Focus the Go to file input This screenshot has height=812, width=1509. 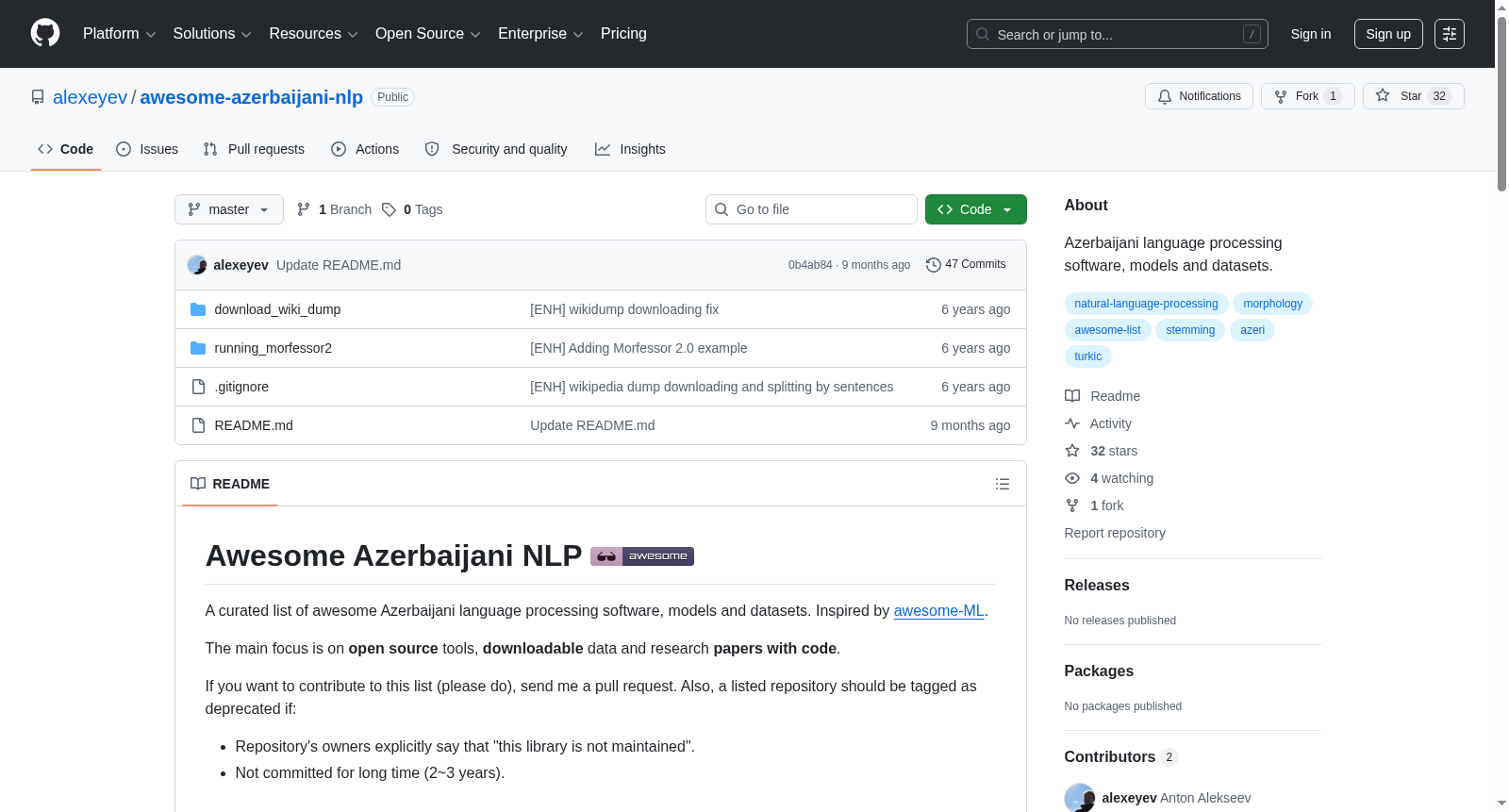click(x=811, y=209)
